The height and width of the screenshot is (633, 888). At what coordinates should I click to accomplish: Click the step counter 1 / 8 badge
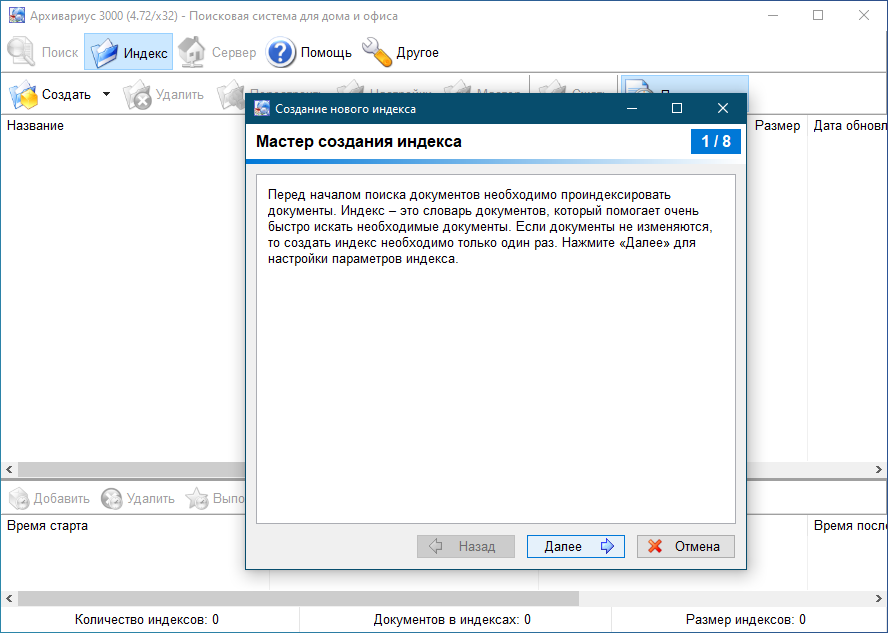(x=715, y=142)
